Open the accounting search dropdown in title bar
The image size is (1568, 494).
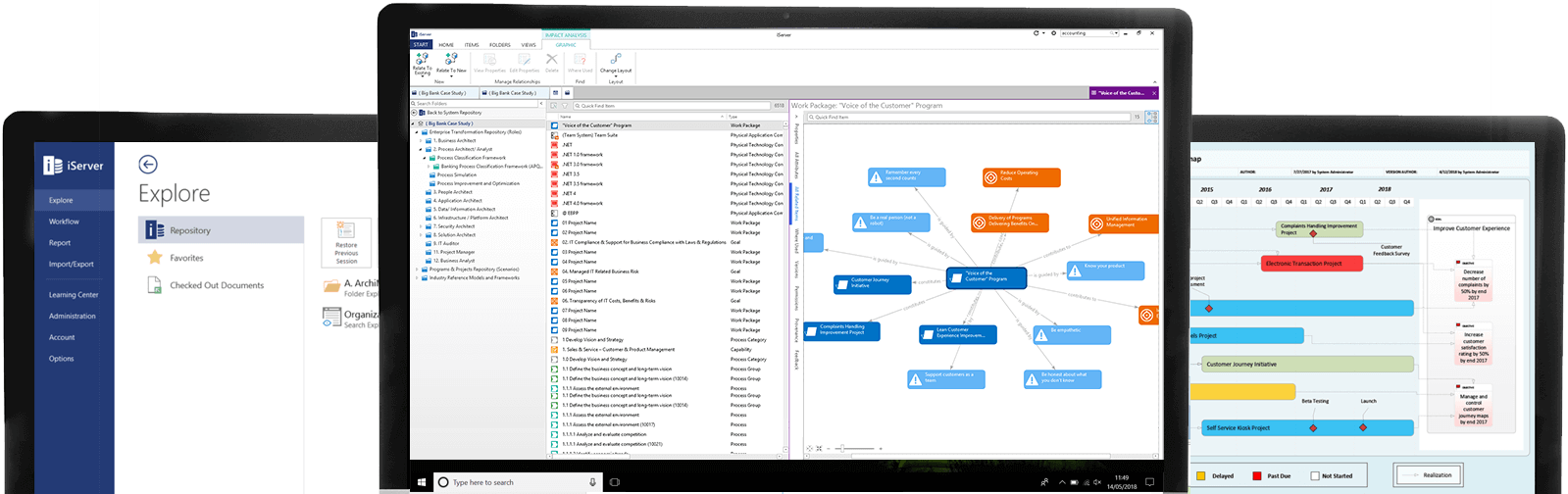pos(1115,33)
